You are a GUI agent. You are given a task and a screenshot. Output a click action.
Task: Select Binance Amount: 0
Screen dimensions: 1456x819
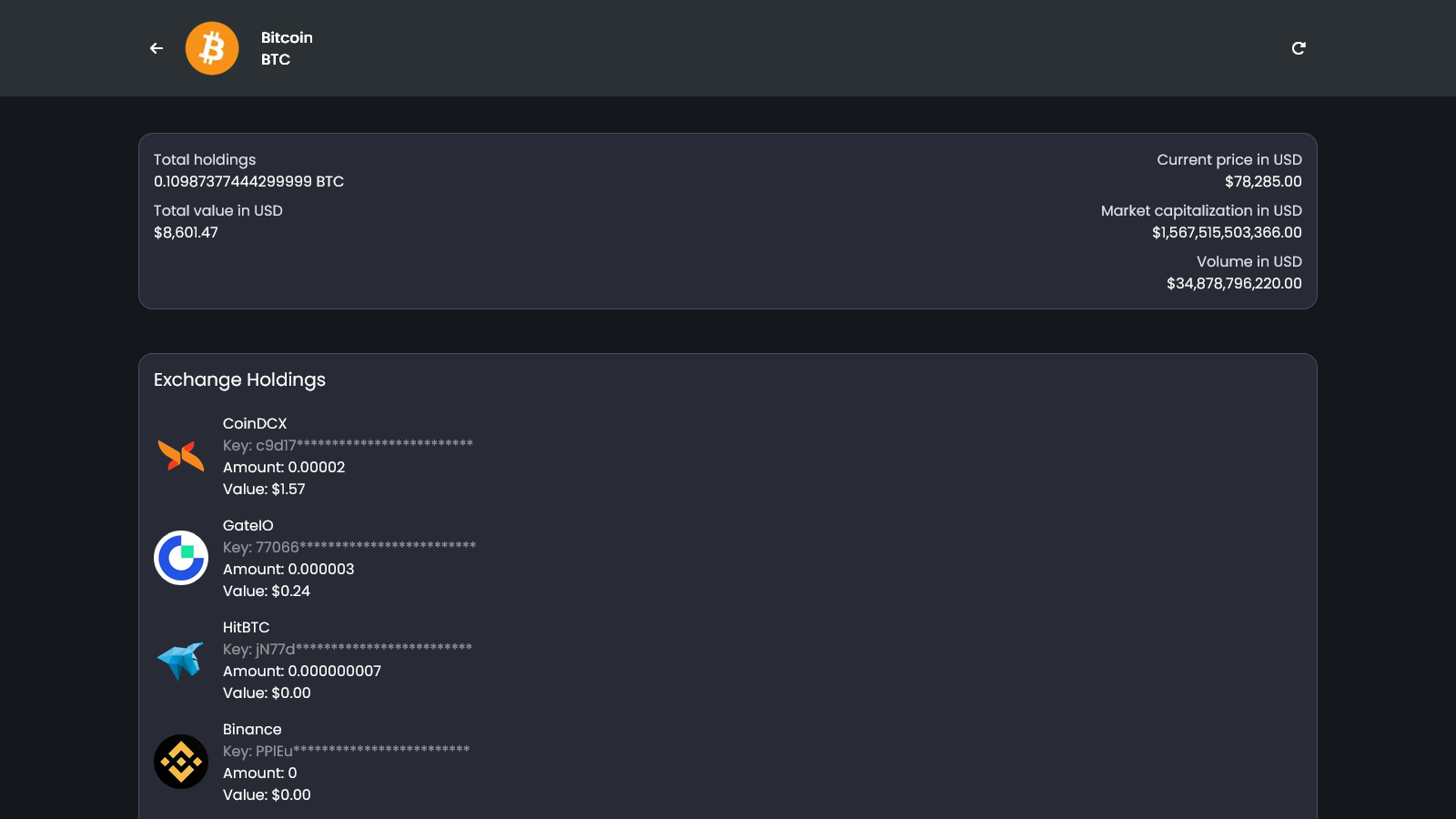pos(260,773)
